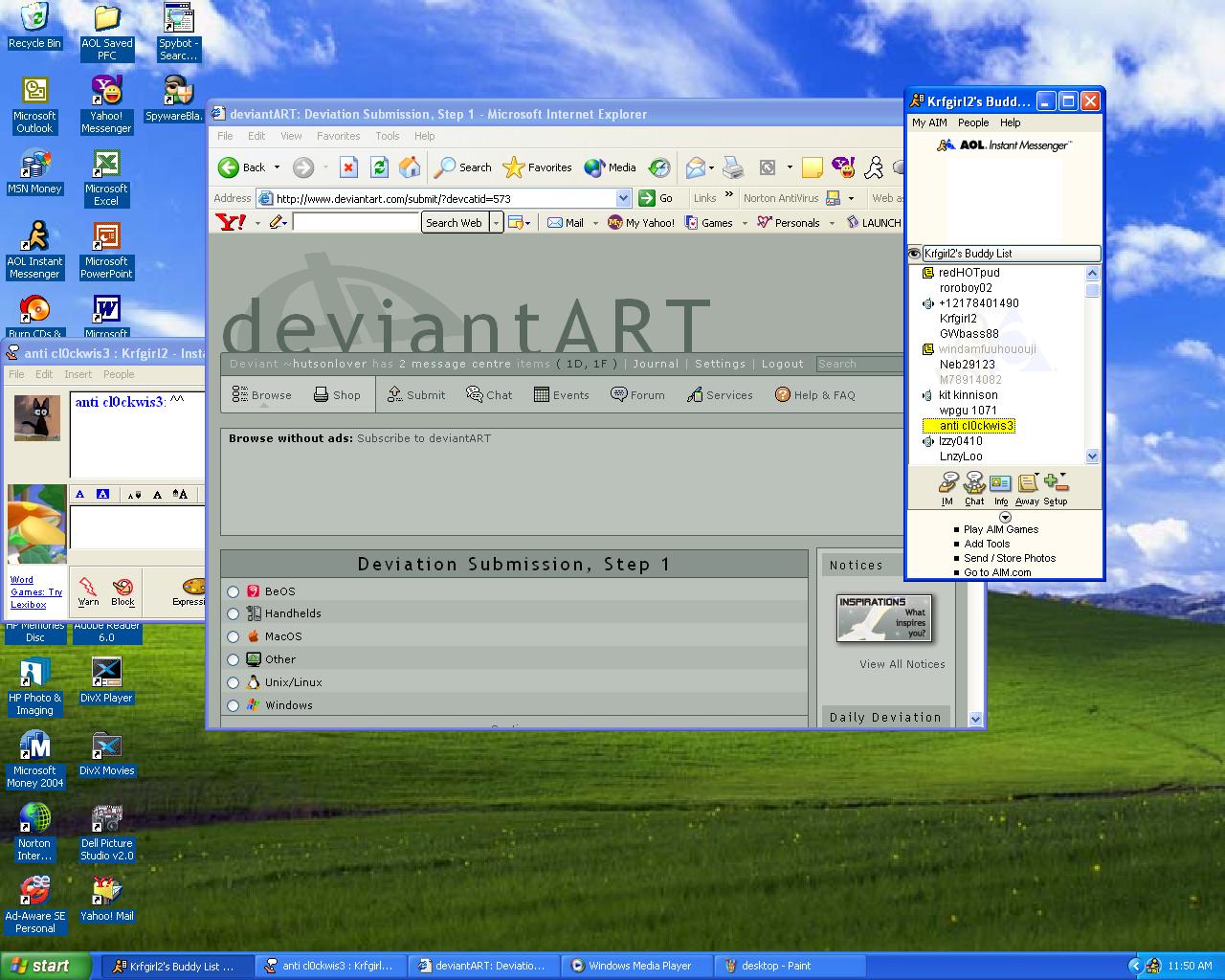Select the MacOS radio button
Image resolution: width=1225 pixels, height=980 pixels.
click(x=233, y=637)
